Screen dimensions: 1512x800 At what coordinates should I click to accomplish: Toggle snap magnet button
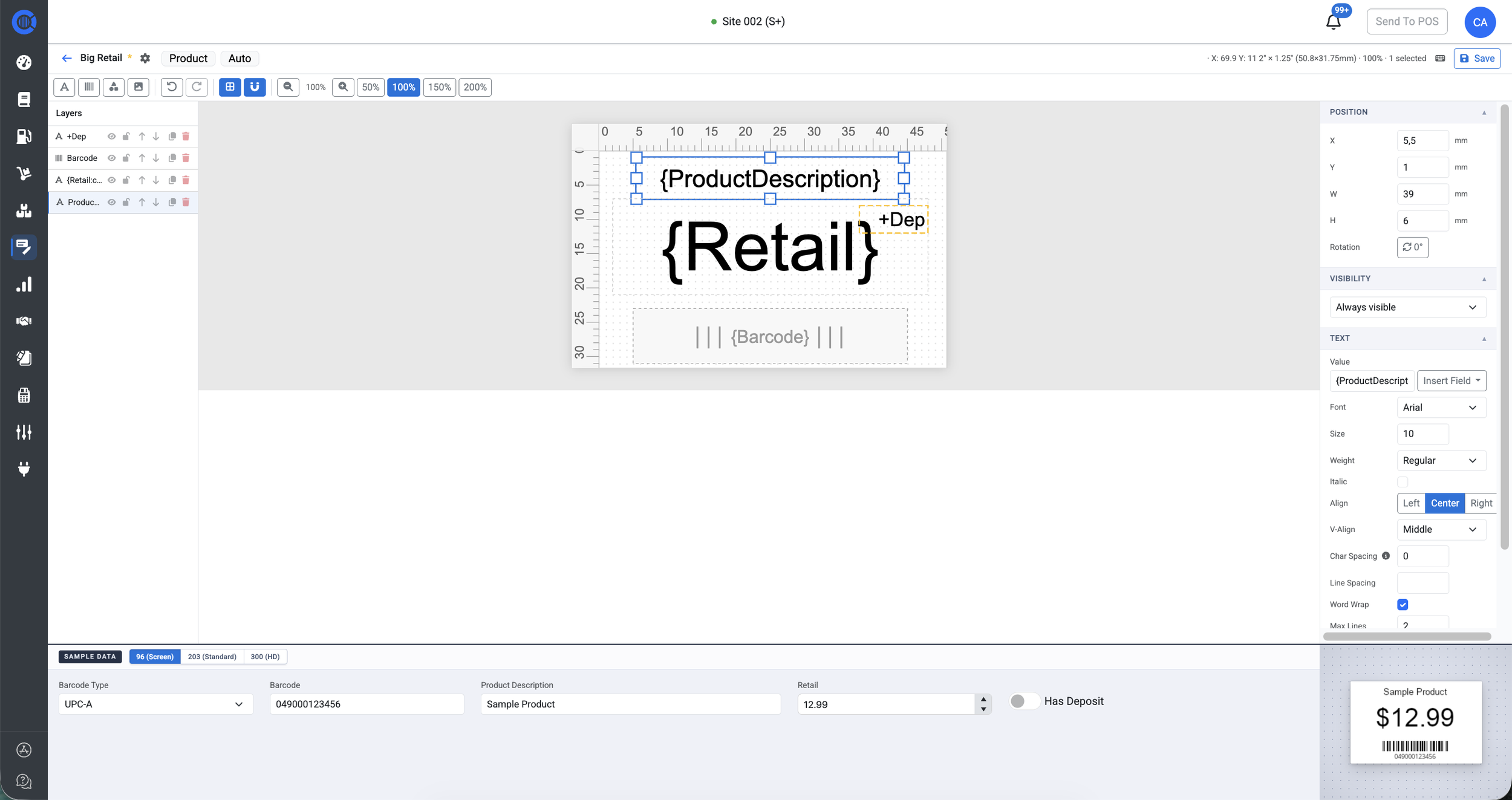pos(255,87)
